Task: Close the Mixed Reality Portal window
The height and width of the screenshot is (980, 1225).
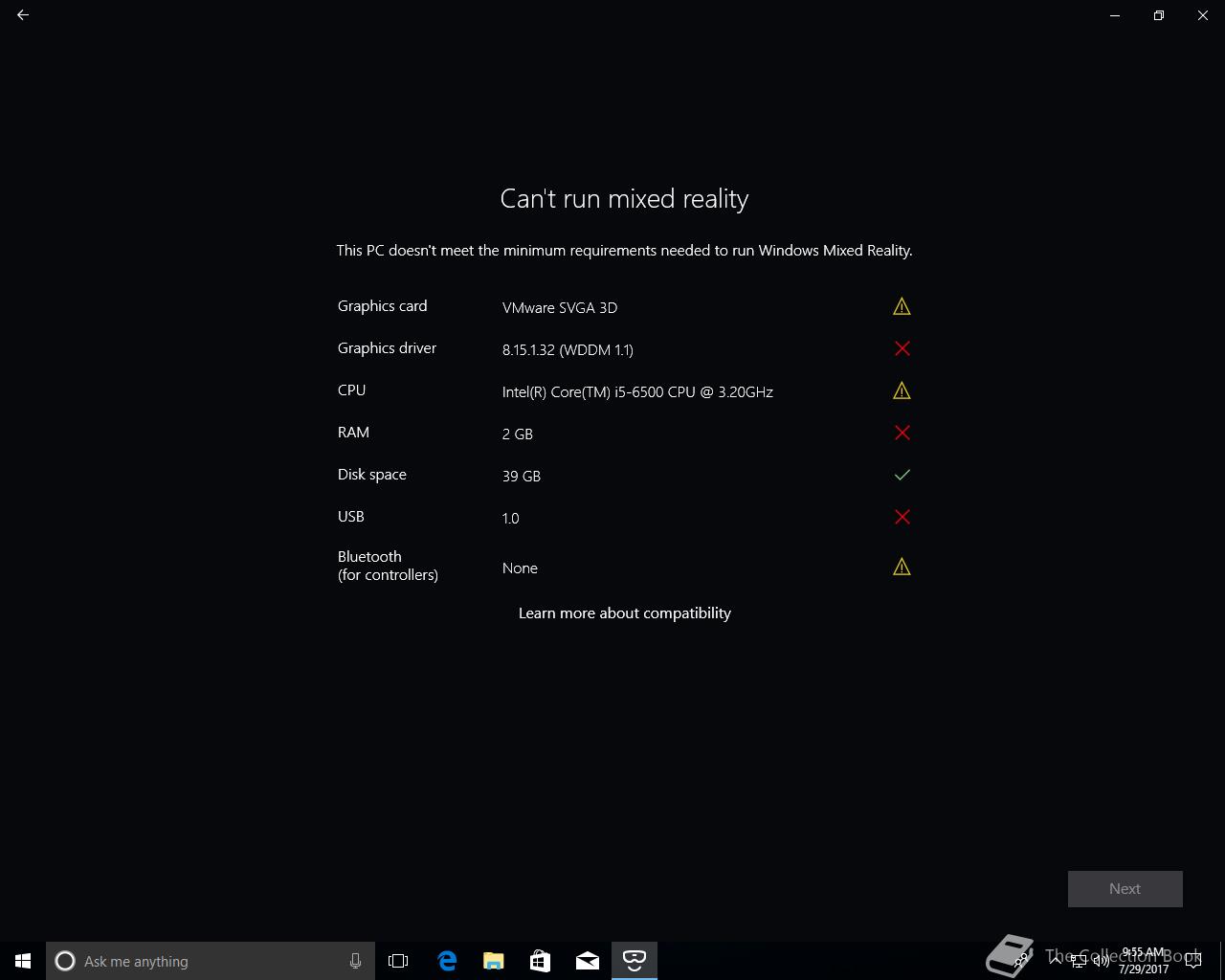Action: [1203, 15]
